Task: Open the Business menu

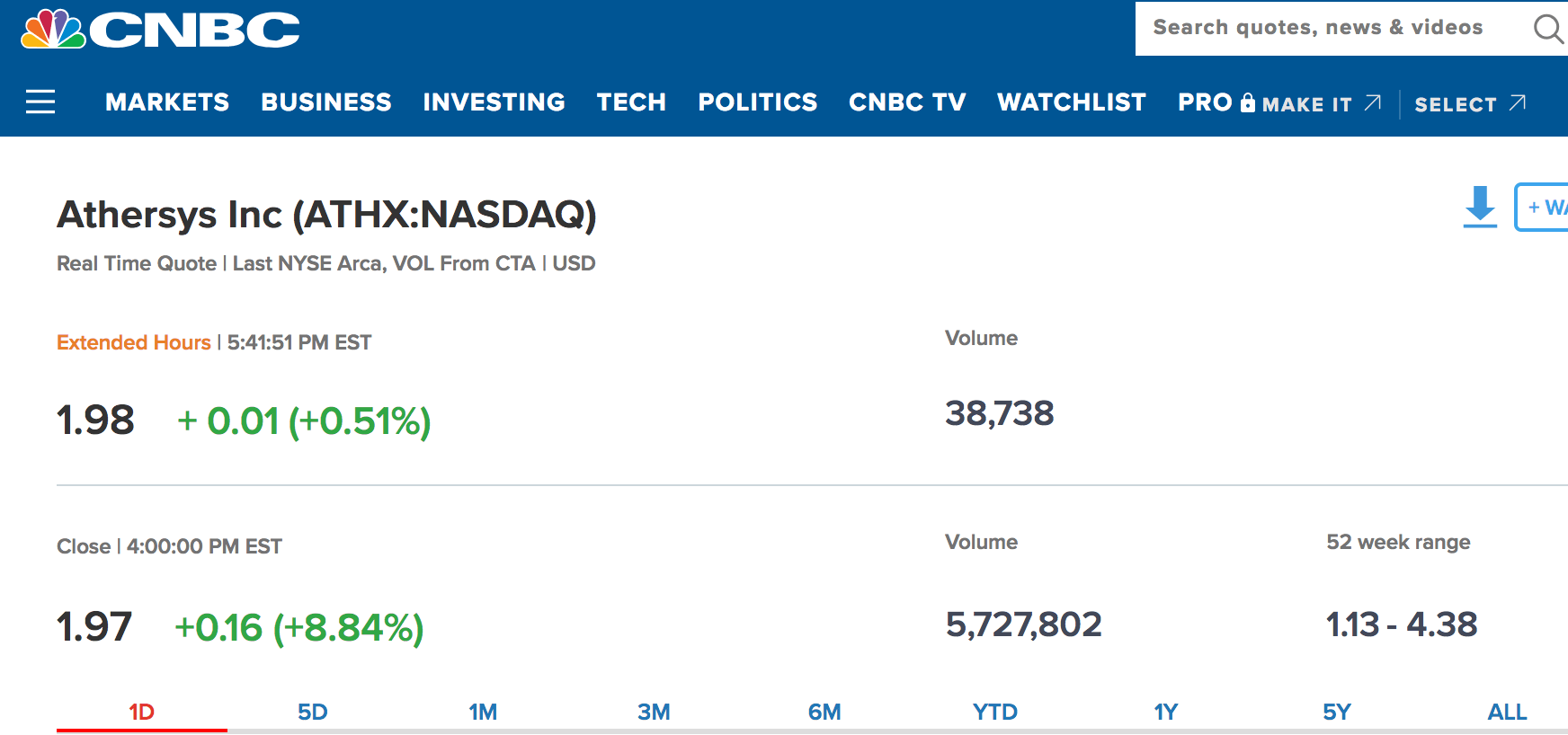Action: click(x=326, y=102)
